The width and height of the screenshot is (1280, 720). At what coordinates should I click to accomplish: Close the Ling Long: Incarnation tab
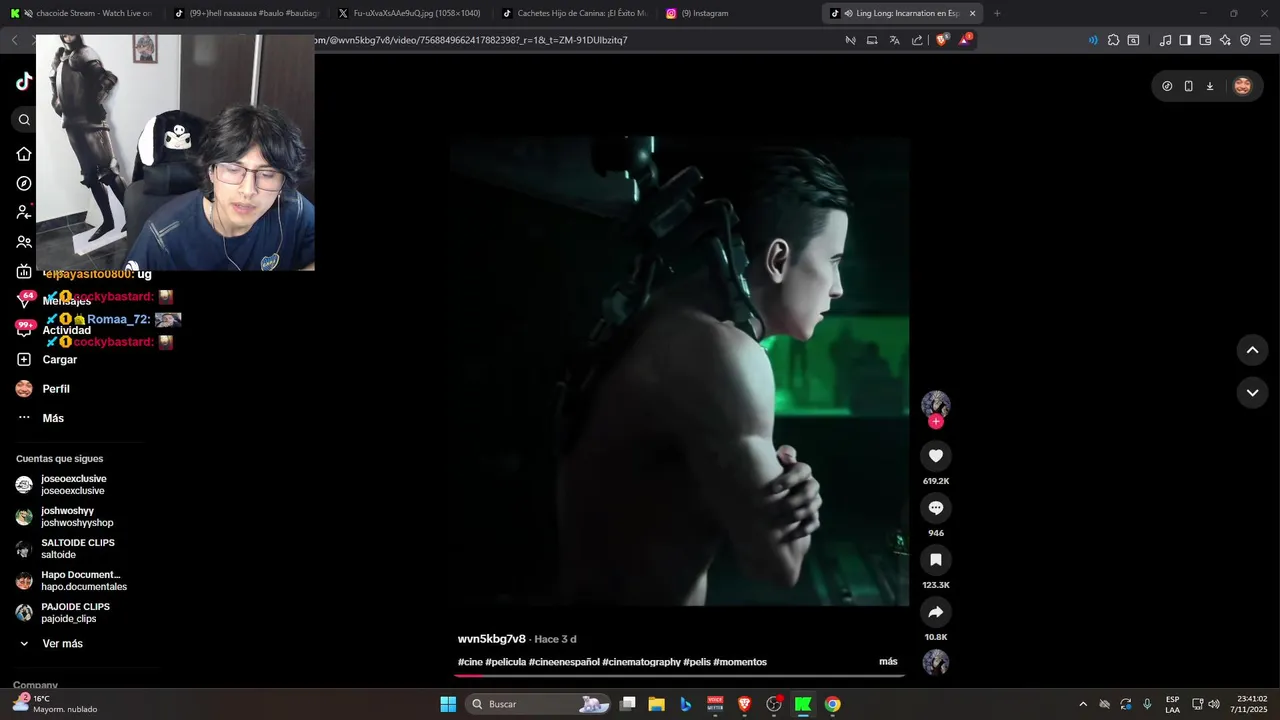971,13
